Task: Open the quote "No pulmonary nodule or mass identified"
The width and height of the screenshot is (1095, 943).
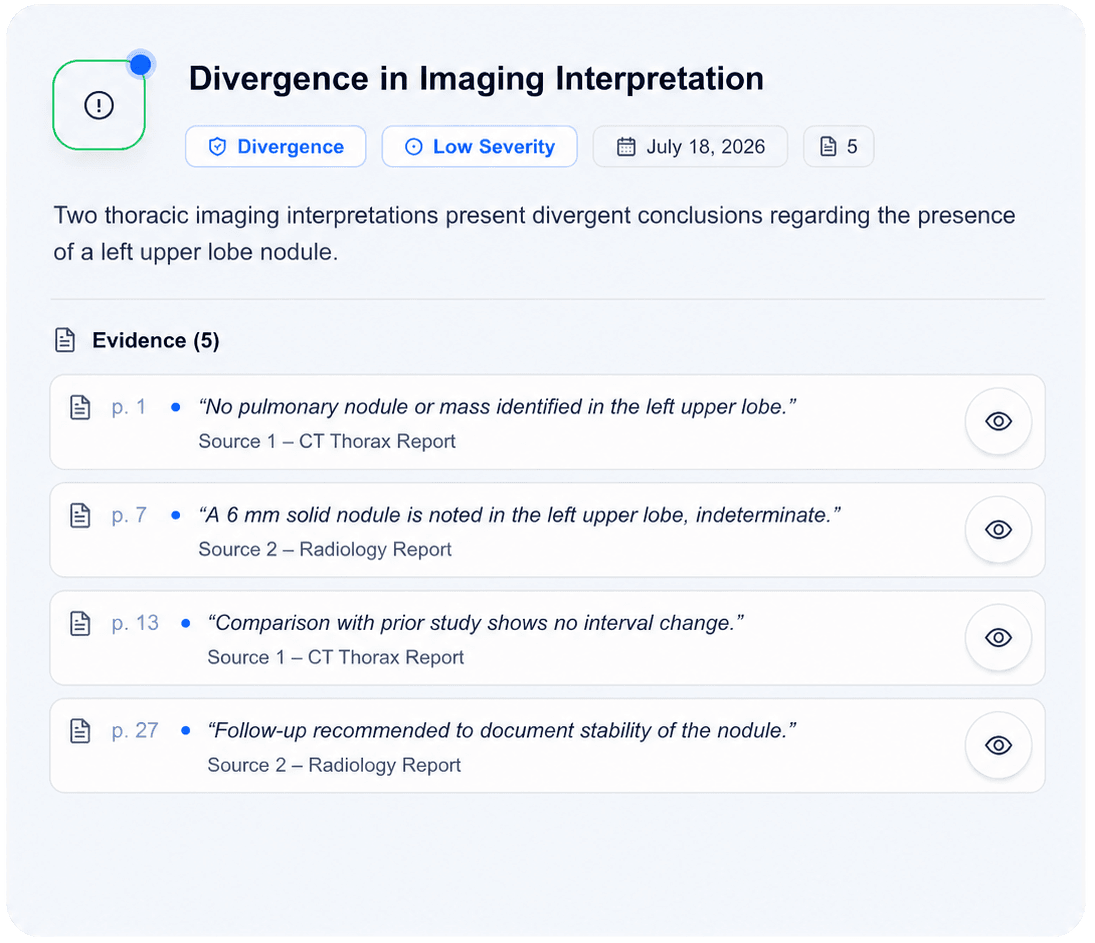Action: [x=497, y=407]
